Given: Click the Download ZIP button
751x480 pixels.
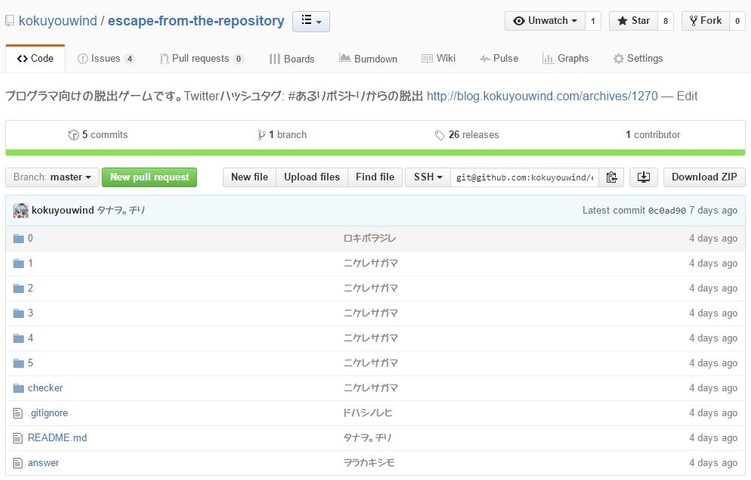Looking at the screenshot, I should [704, 177].
